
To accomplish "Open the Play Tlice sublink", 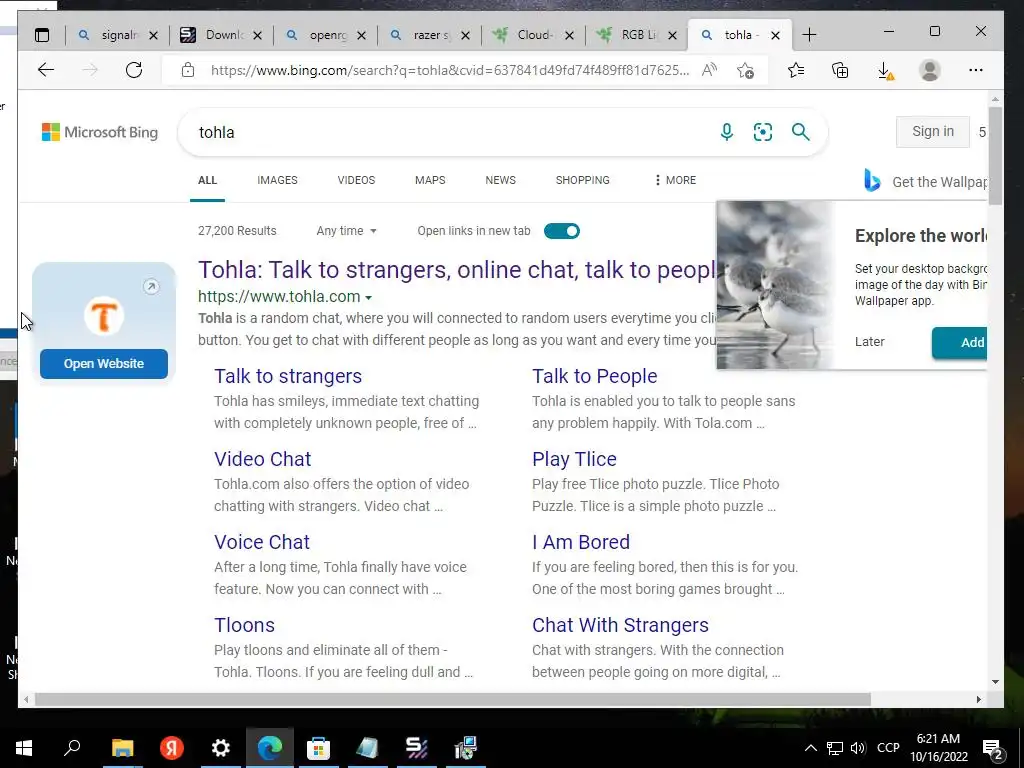I will click(574, 459).
